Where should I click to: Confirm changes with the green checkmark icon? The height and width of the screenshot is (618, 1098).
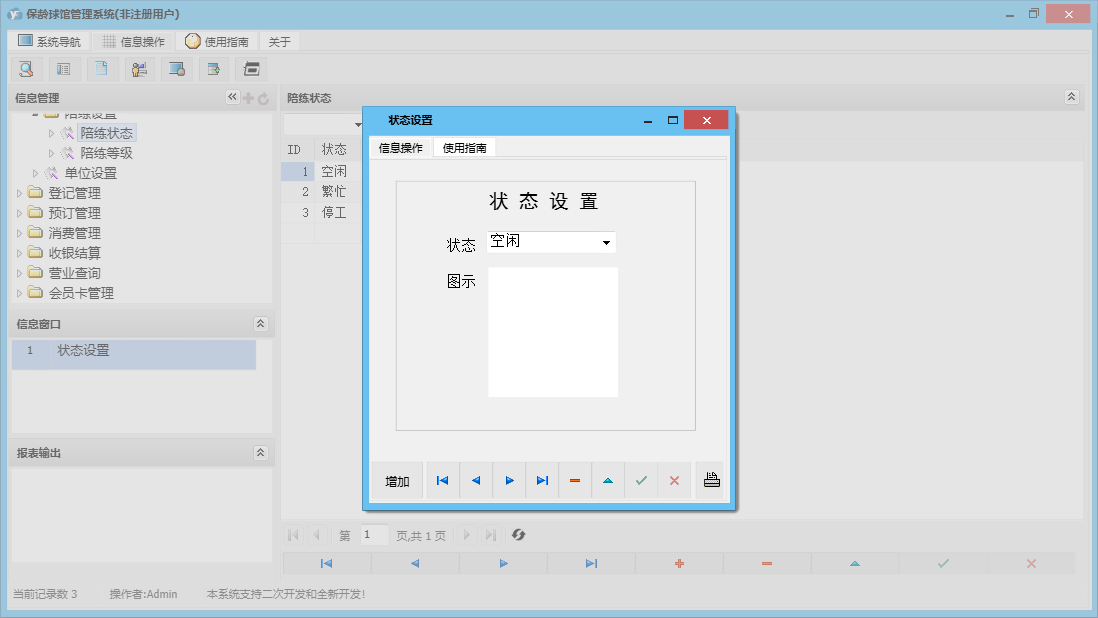[641, 480]
